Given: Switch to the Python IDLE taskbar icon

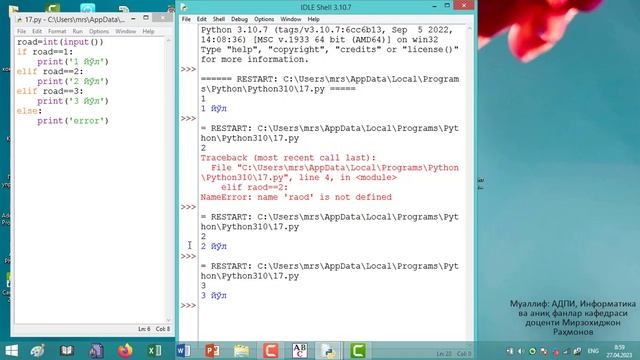Looking at the screenshot, I should (x=329, y=351).
